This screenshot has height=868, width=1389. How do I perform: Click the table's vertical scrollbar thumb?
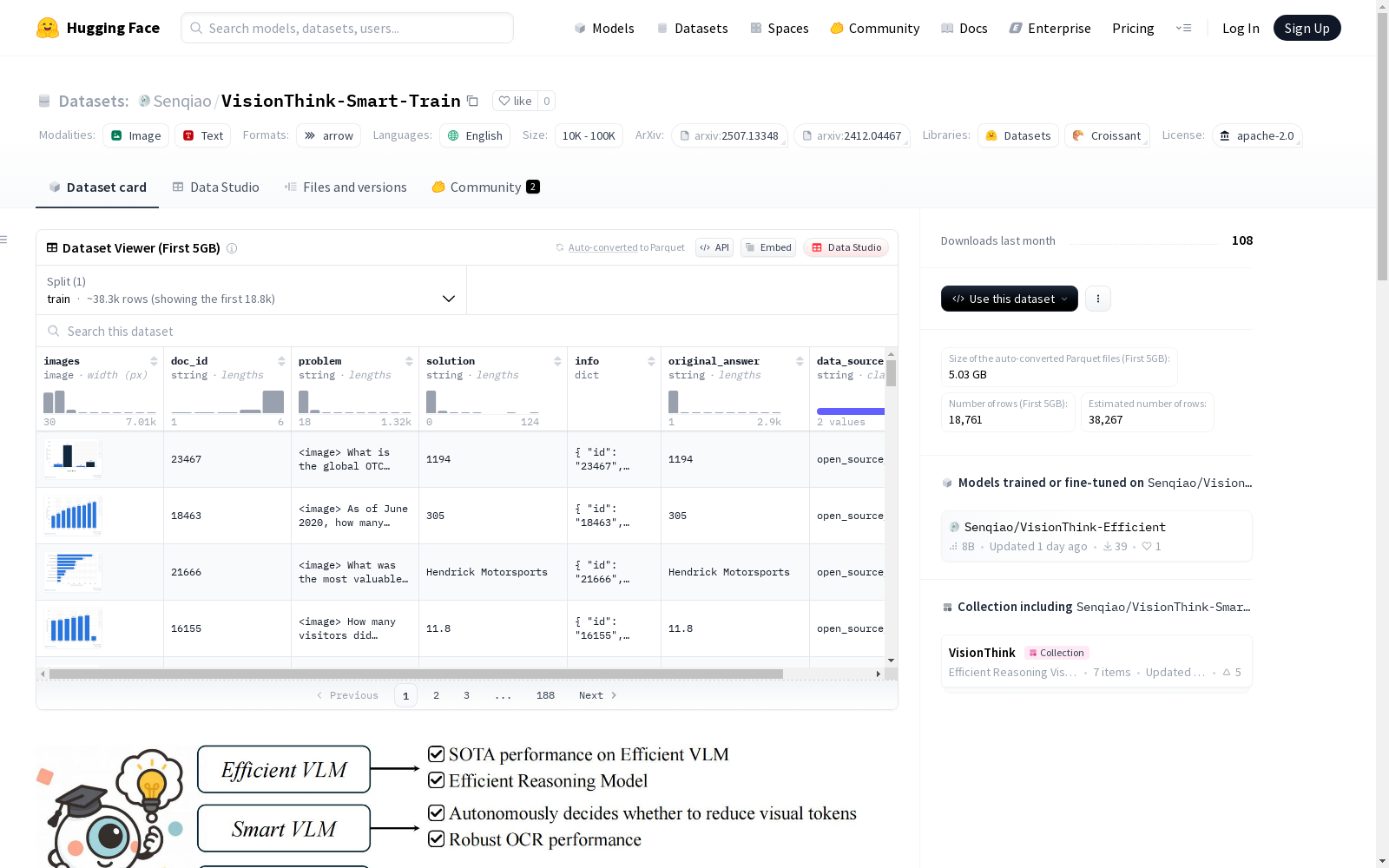pyautogui.click(x=891, y=373)
